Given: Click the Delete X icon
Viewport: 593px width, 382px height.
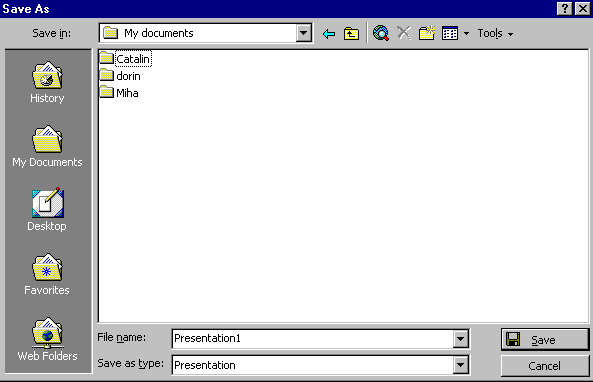Looking at the screenshot, I should [x=404, y=33].
